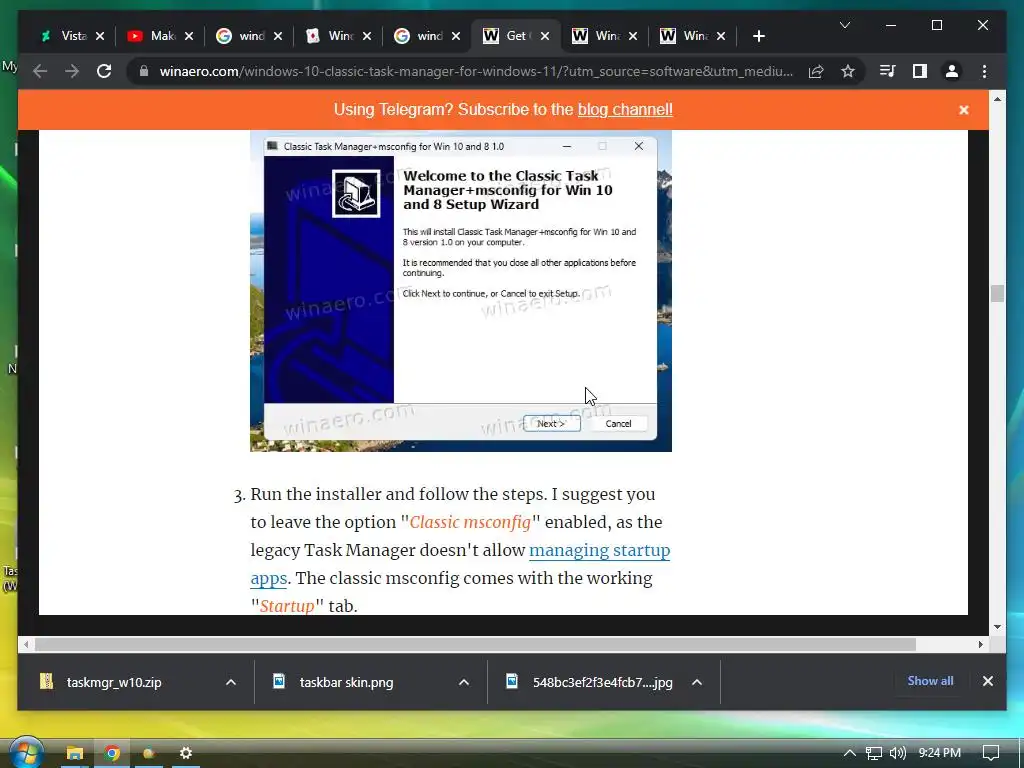Screen dimensions: 1024x768
Task: Switch to the Vista tab
Action: coord(72,36)
